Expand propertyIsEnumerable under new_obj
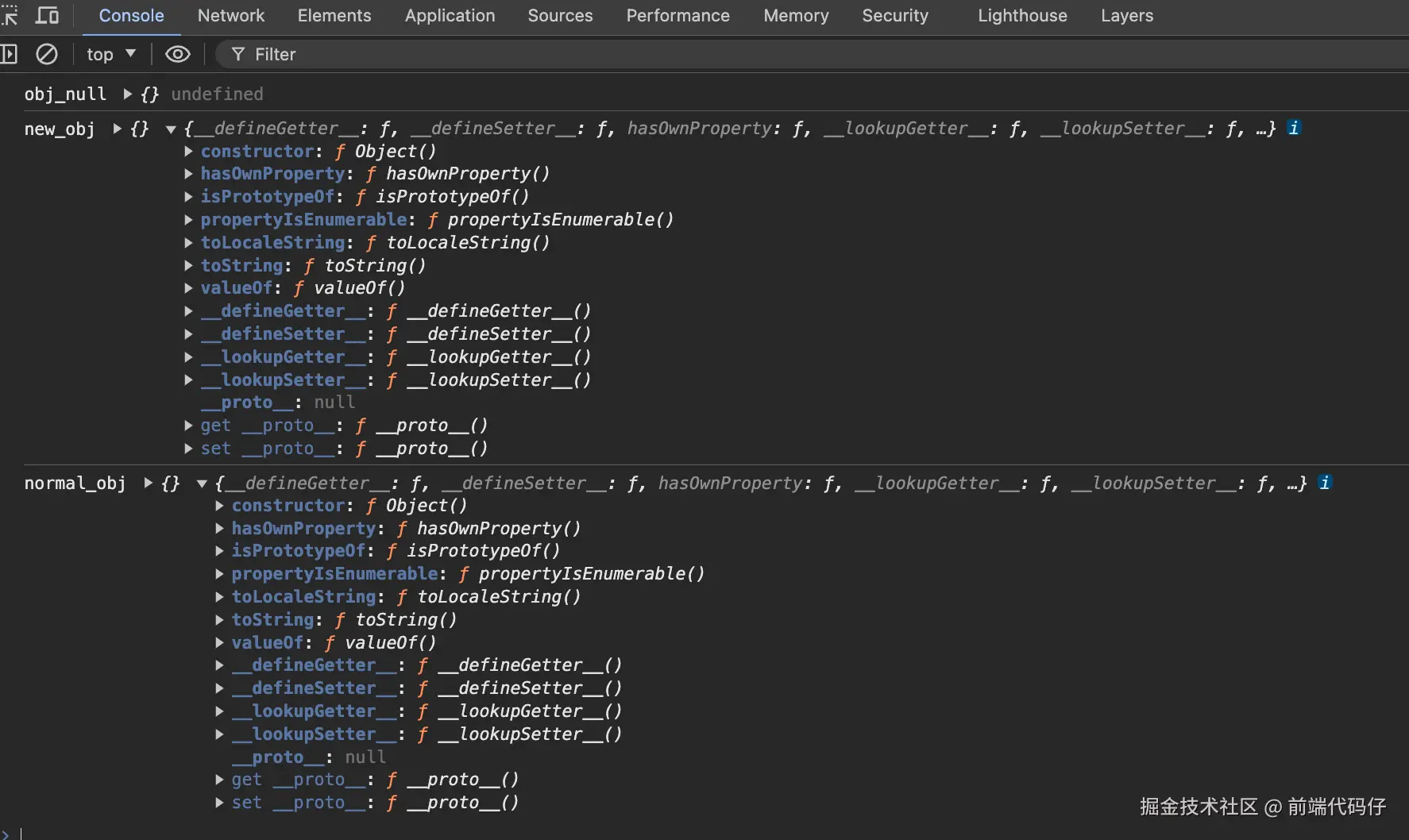 [188, 219]
